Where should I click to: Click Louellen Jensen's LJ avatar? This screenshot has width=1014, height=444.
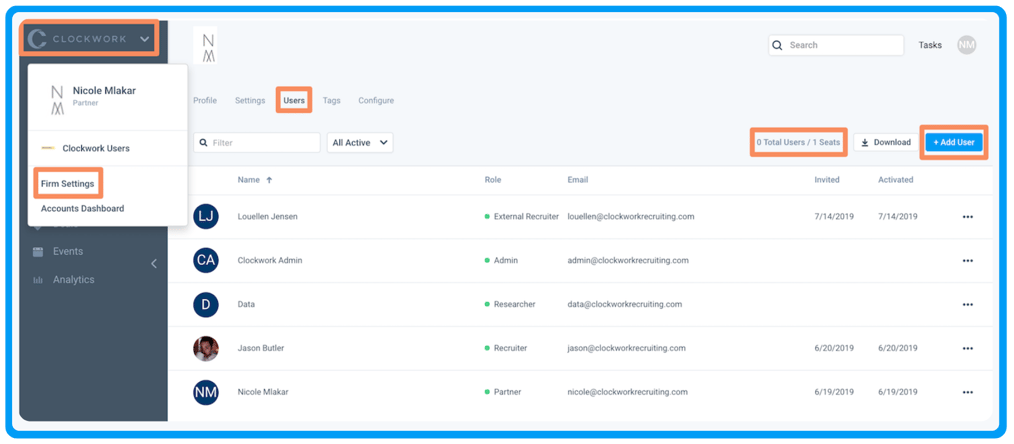click(x=206, y=217)
